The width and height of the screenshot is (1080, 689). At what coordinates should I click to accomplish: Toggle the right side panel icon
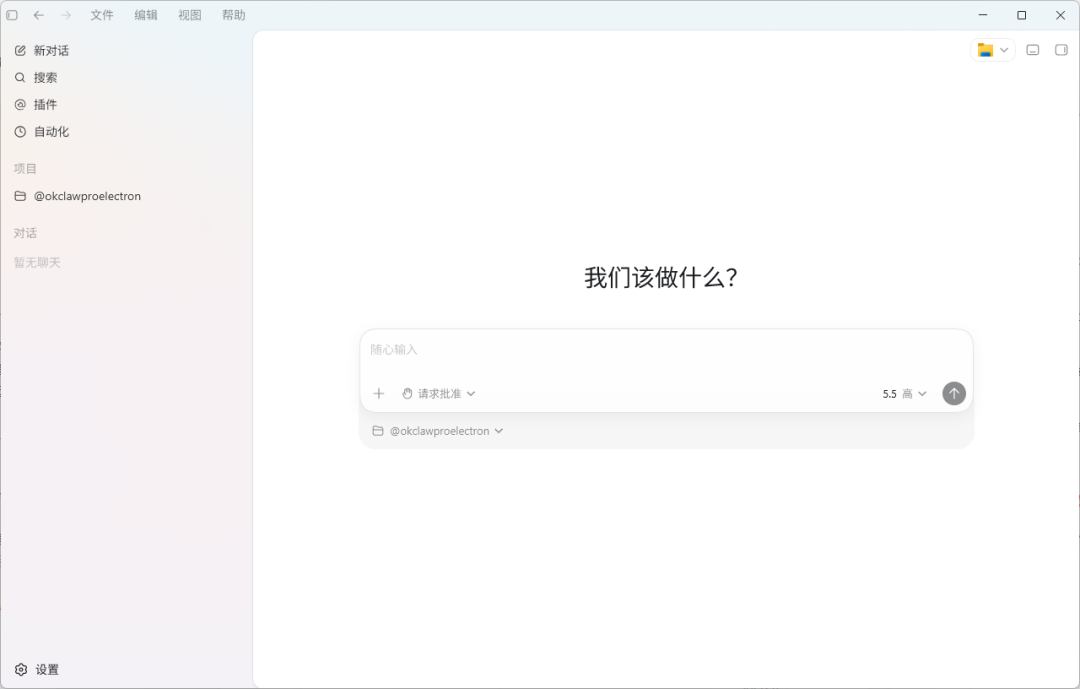(x=1061, y=50)
